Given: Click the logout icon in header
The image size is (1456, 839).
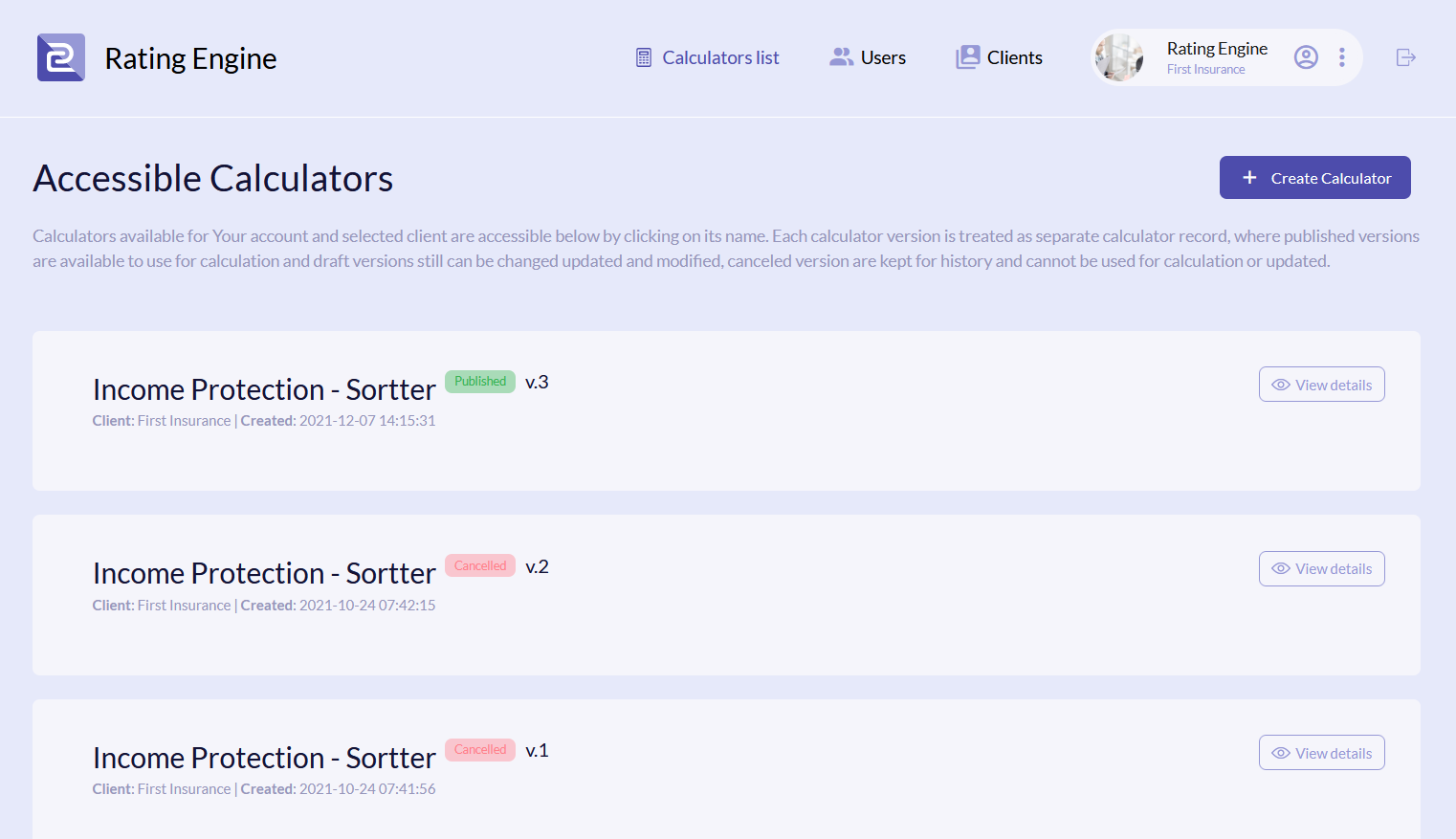Looking at the screenshot, I should [1405, 57].
